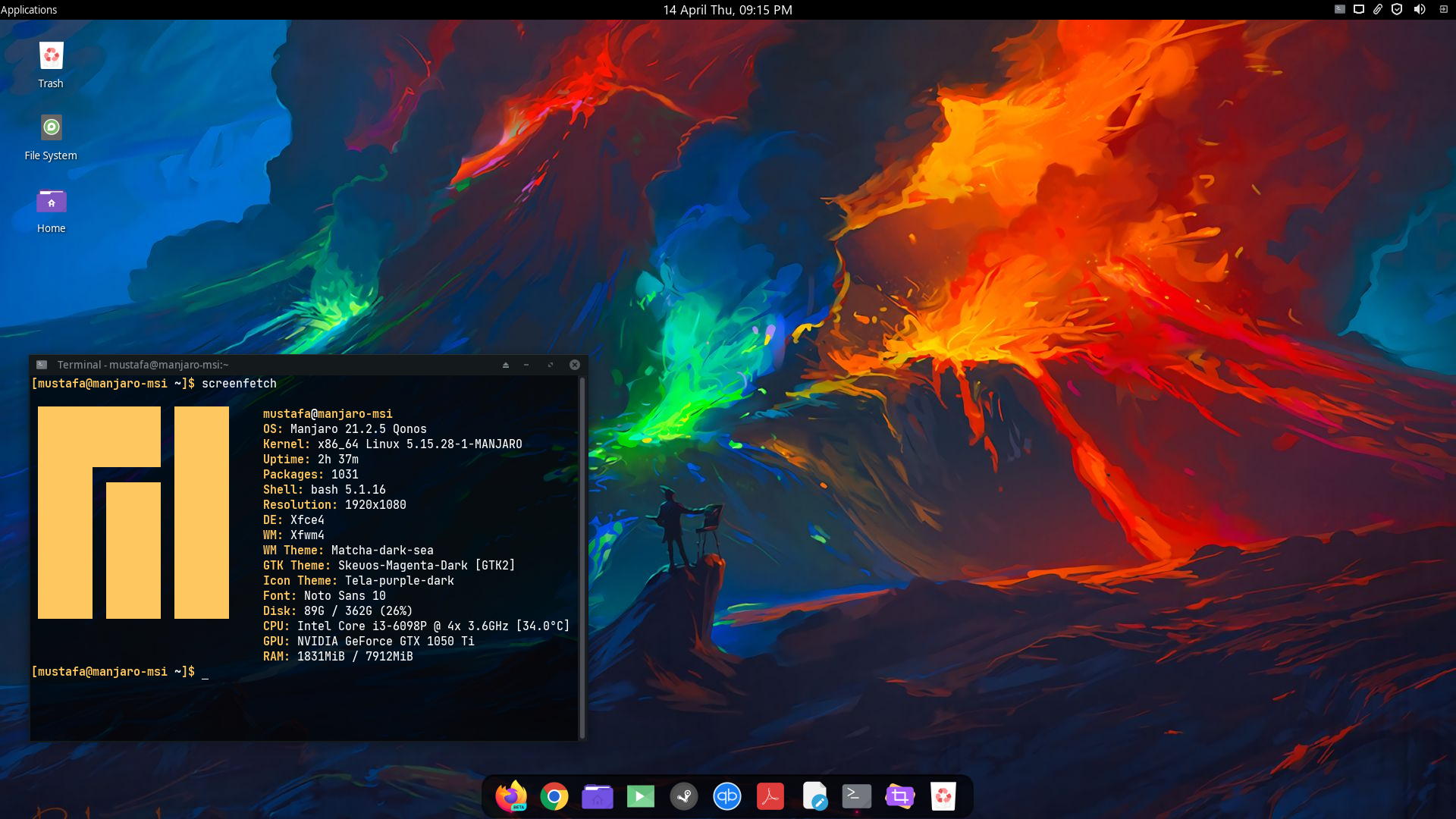This screenshot has height=819, width=1456.
Task: Click the Kernel '5.15.28-1-MANJARO' line
Action: [x=393, y=444]
